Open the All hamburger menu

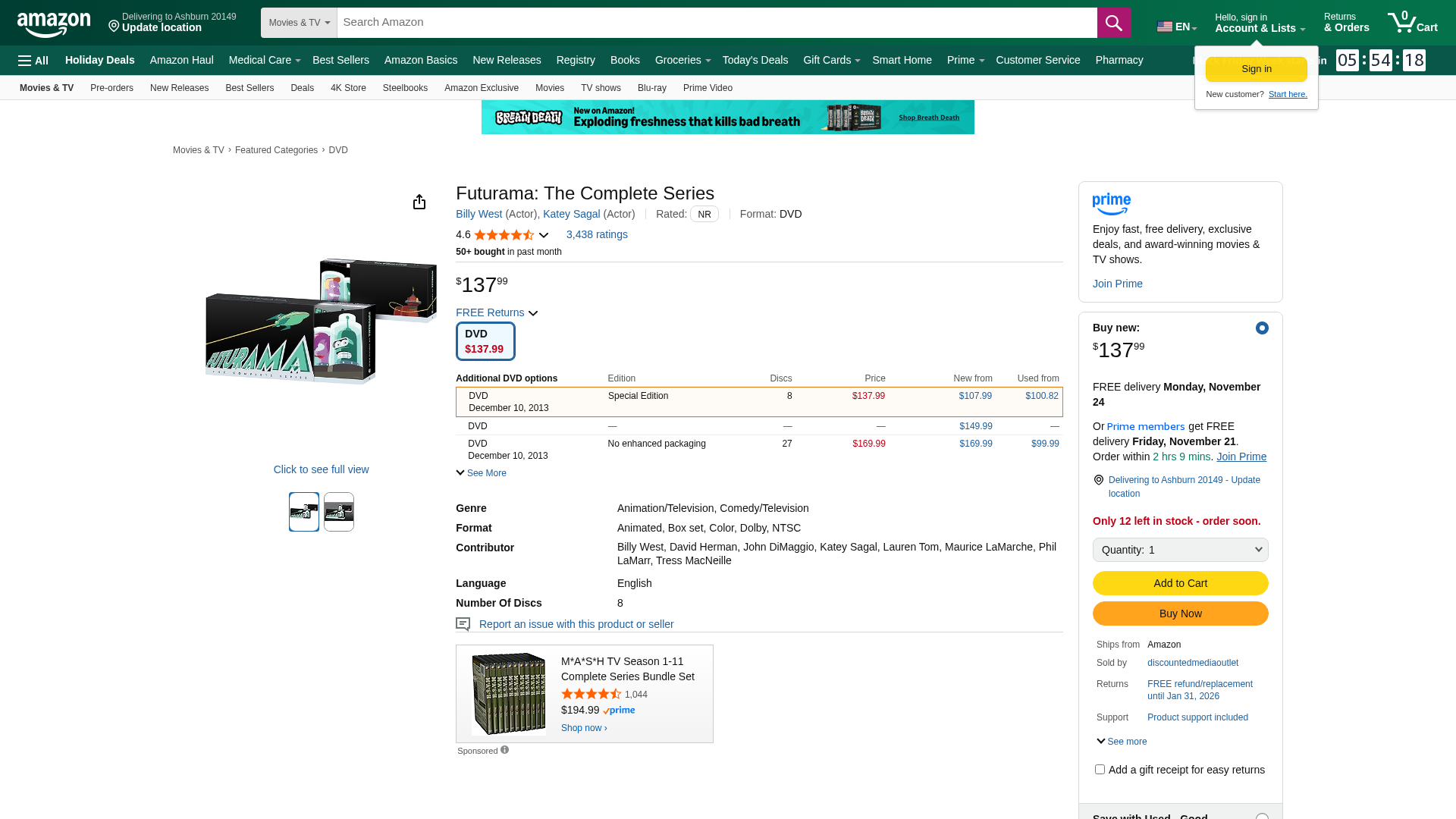coord(33,61)
